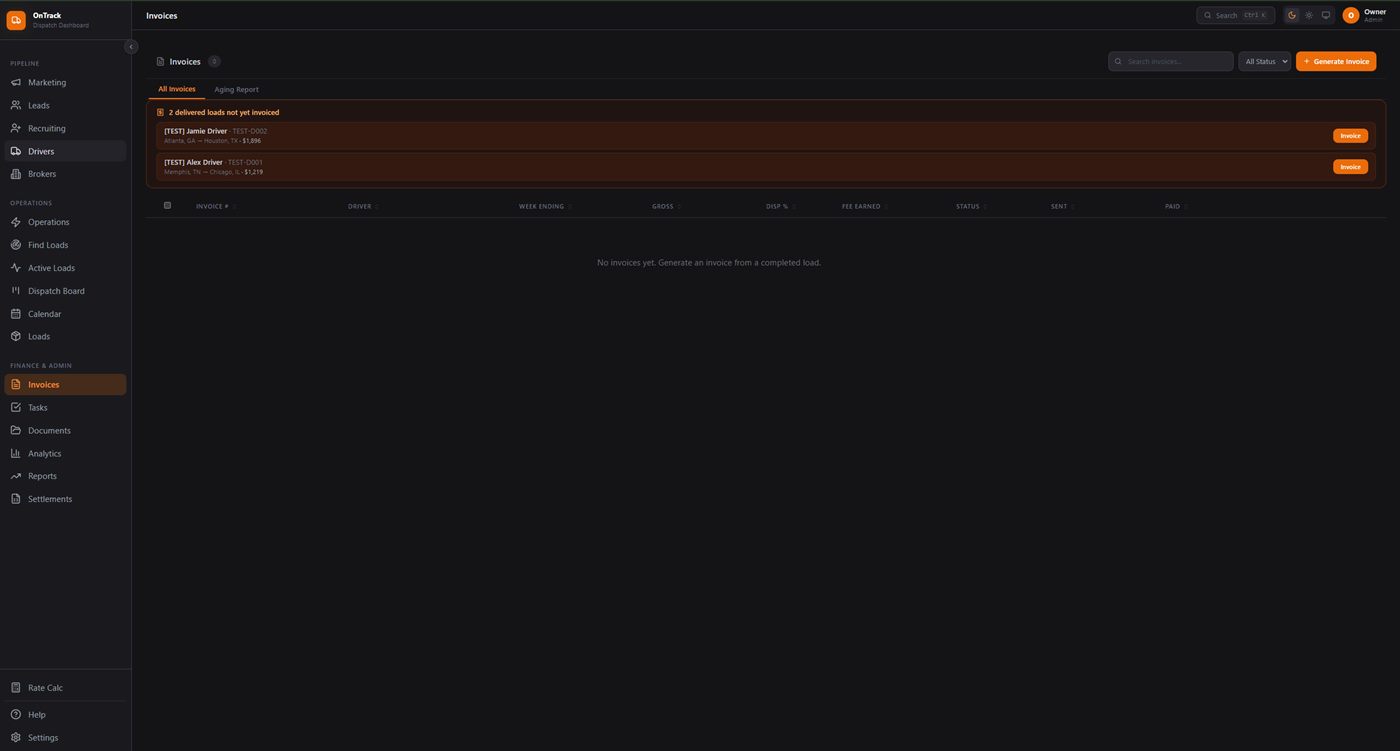The width and height of the screenshot is (1400, 751).
Task: Open the global Search Ctrl K box
Action: pyautogui.click(x=1235, y=15)
